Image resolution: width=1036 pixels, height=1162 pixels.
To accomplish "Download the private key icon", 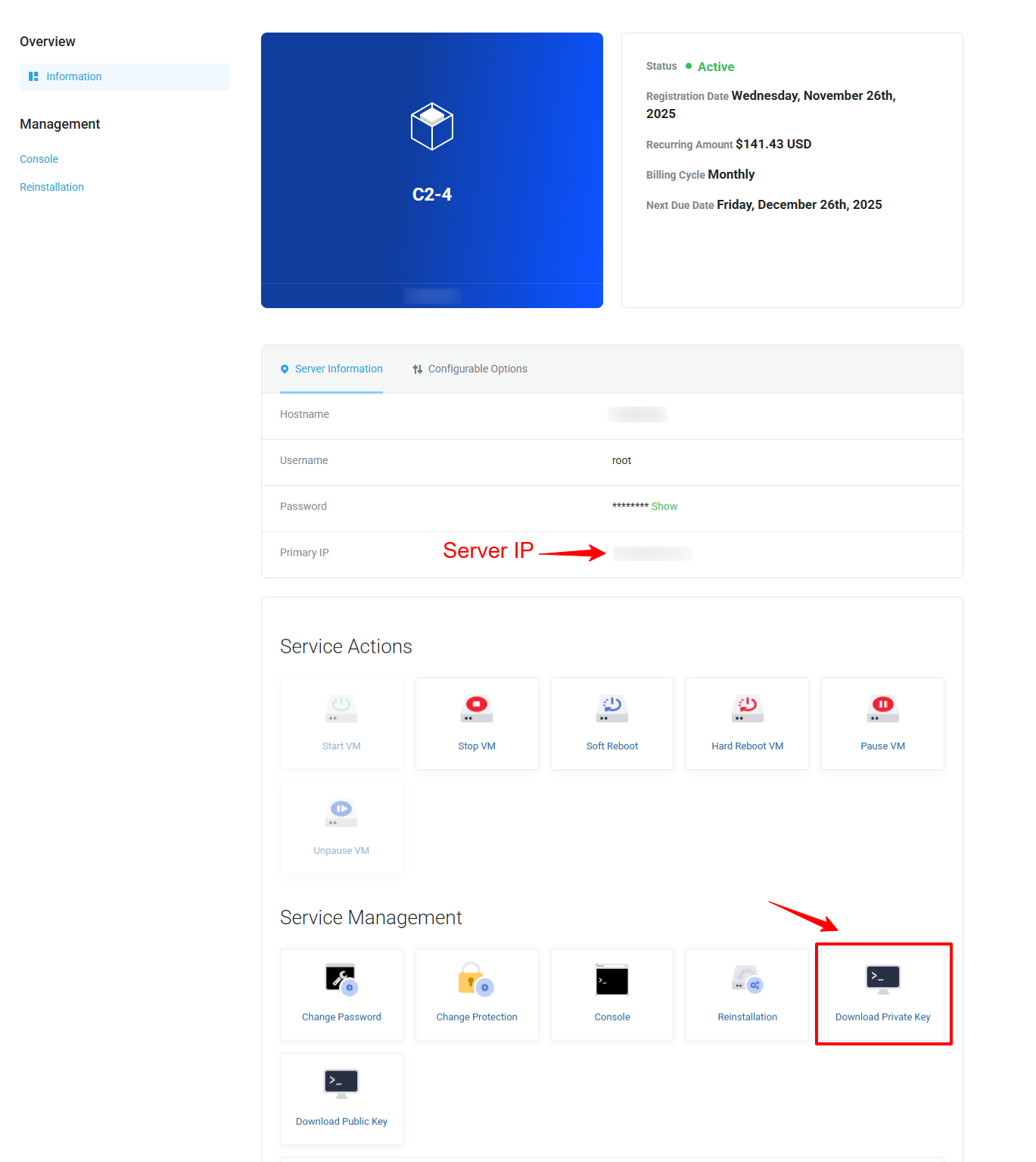I will (x=882, y=978).
